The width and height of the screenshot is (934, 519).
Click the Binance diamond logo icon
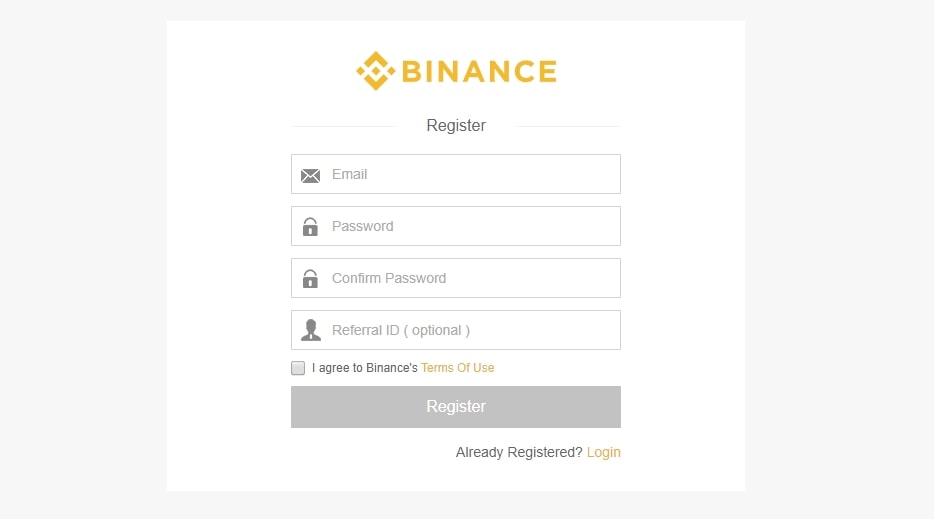pos(375,71)
